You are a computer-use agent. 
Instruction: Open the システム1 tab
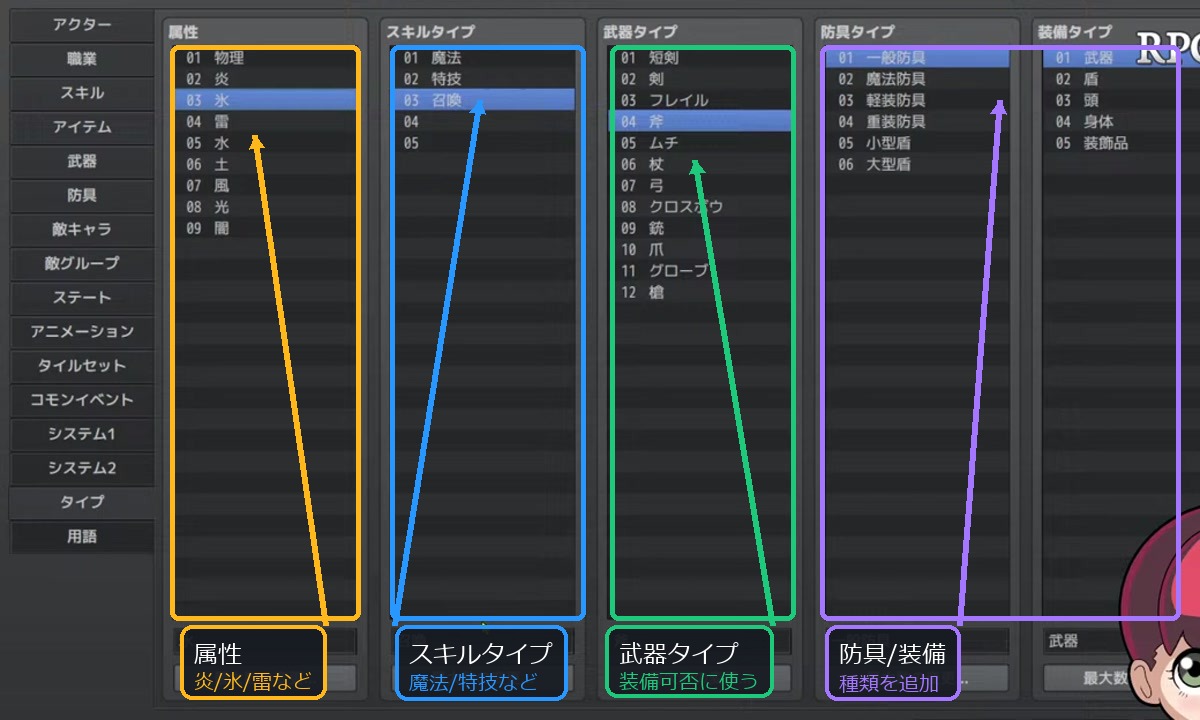(x=82, y=434)
